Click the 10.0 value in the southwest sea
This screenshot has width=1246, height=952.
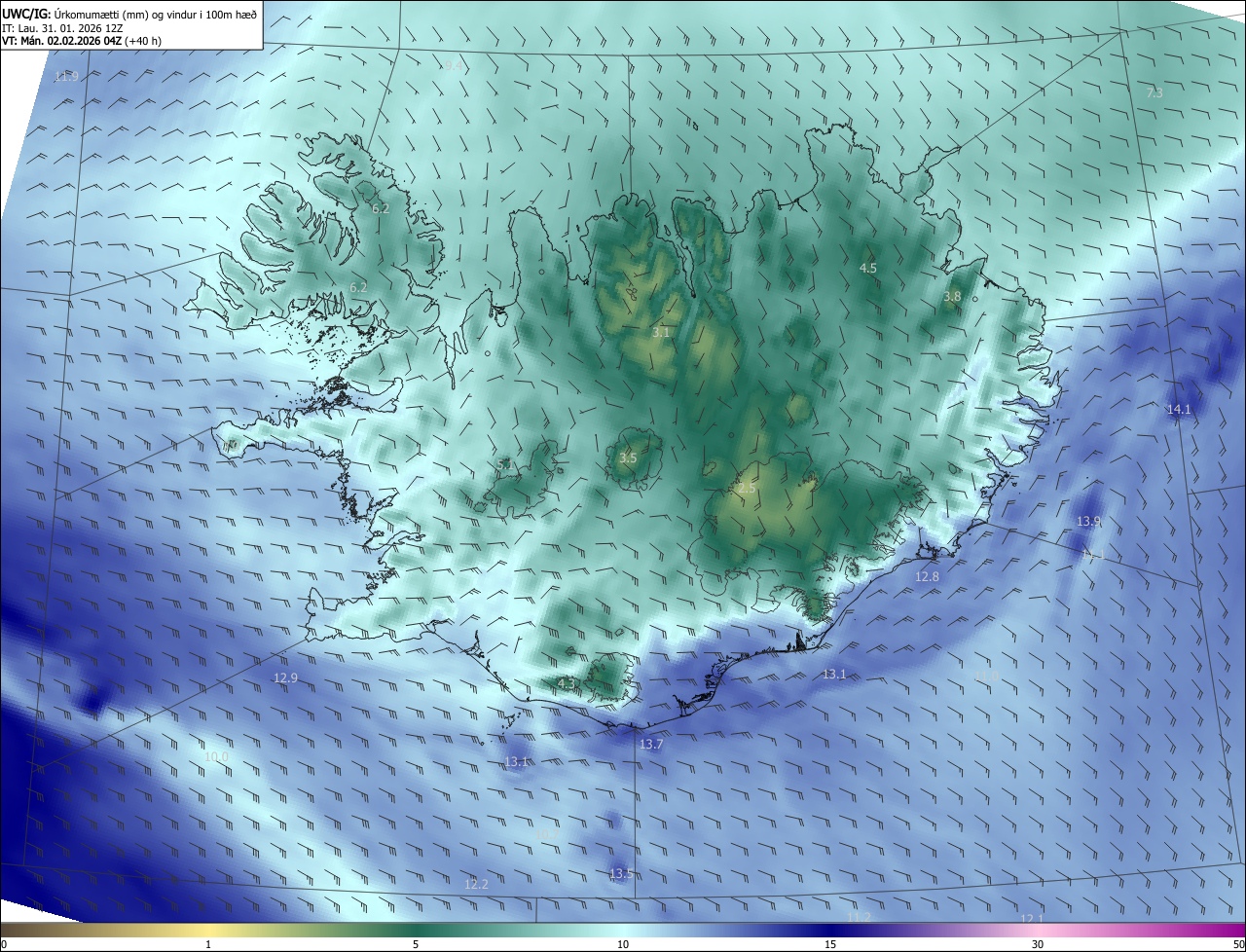[x=216, y=756]
